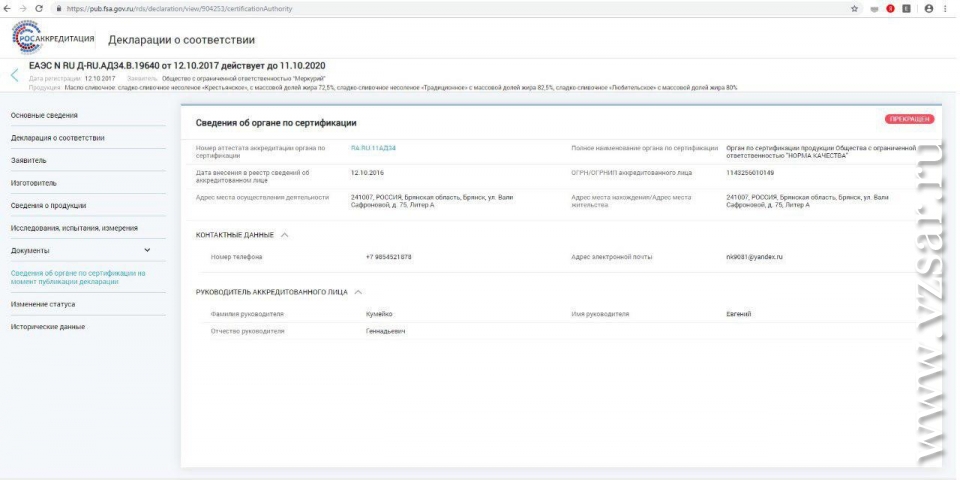960x480 pixels.
Task: Collapse Руководитель аккредитованного лица section
Action: click(358, 292)
